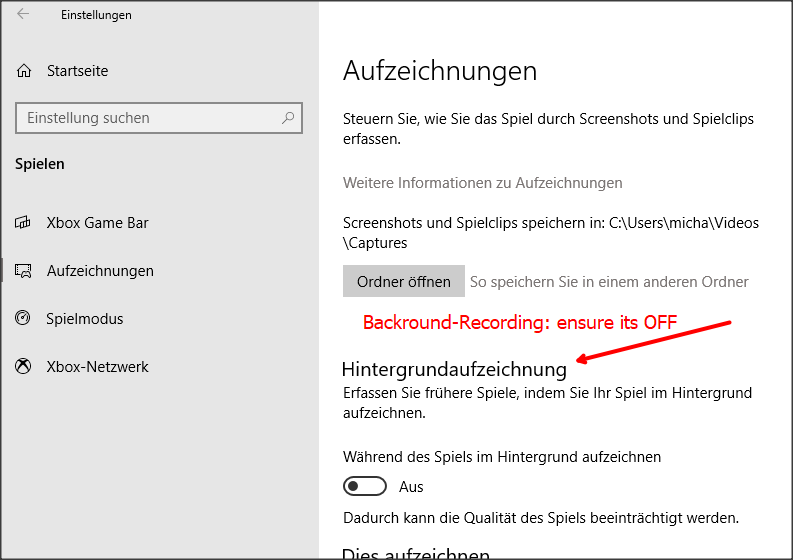
Task: Click the Spielmodus gauge icon
Action: (x=23, y=318)
